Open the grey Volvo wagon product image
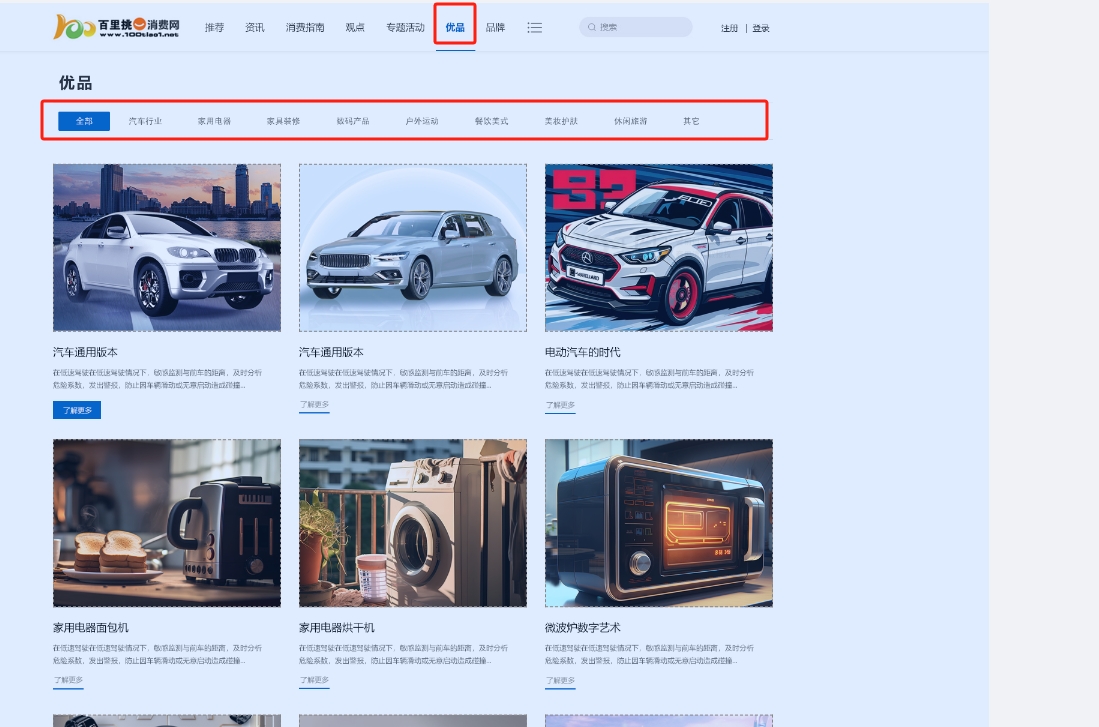1099x727 pixels. [x=413, y=247]
